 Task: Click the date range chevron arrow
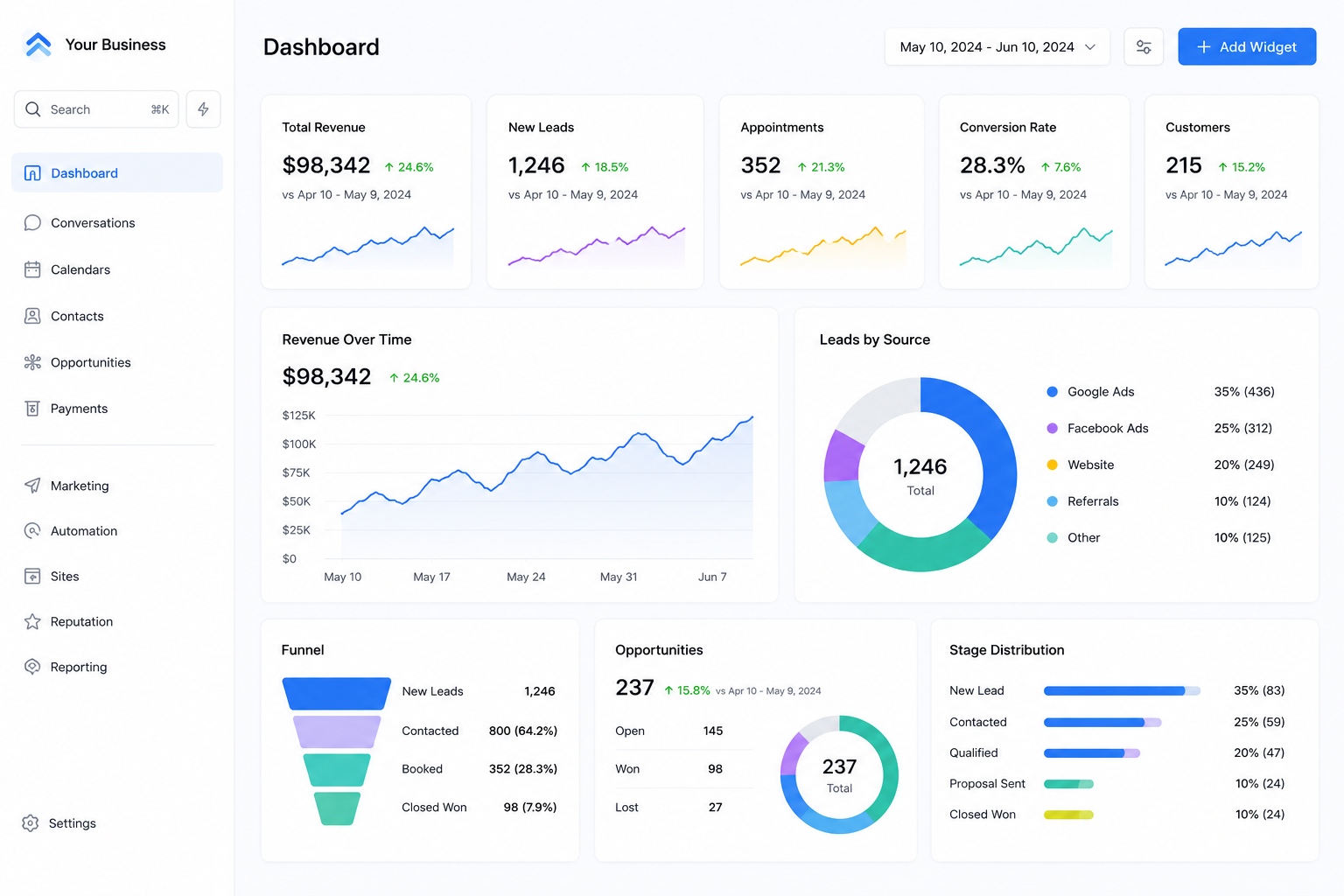click(1090, 47)
